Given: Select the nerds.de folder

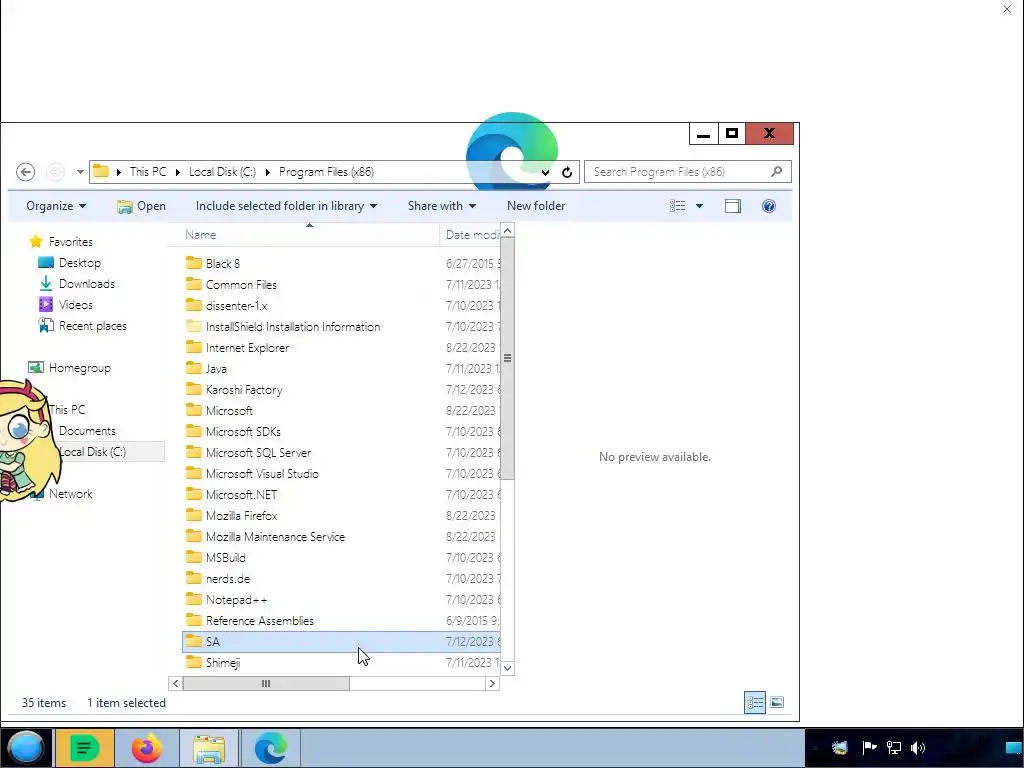Looking at the screenshot, I should 341,579.
